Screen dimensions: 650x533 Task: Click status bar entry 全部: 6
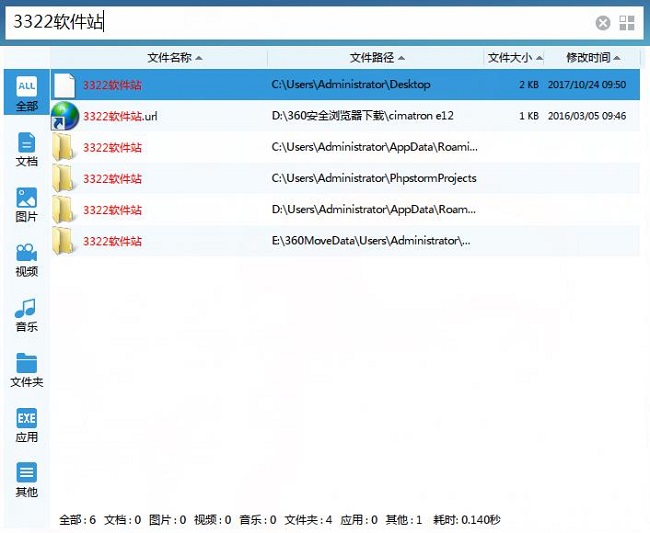(x=78, y=520)
